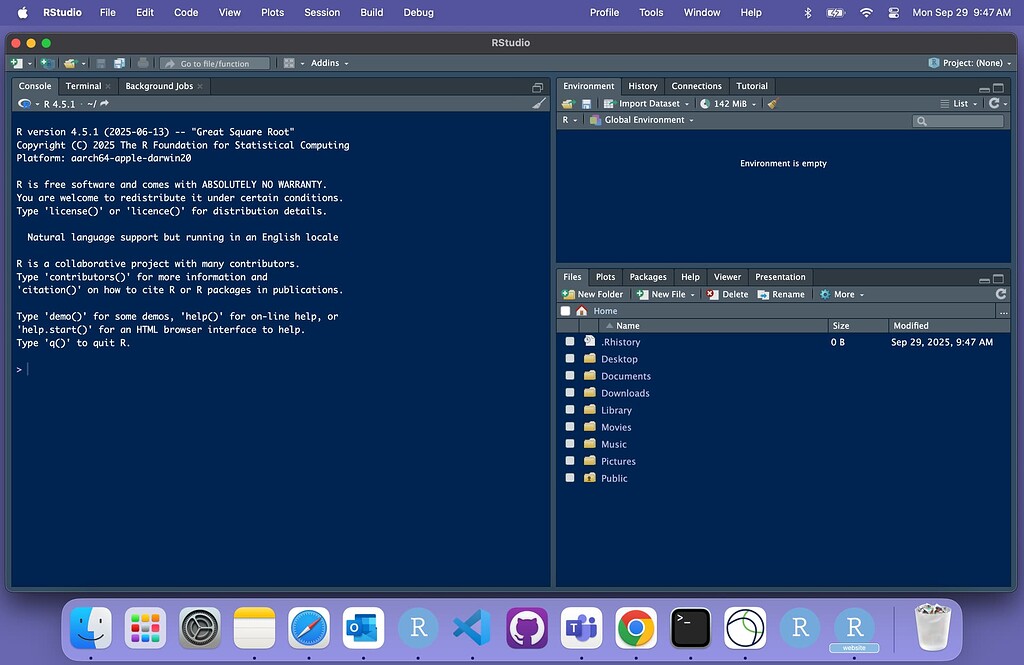
Task: Clear the console with the broom icon
Action: click(x=538, y=102)
